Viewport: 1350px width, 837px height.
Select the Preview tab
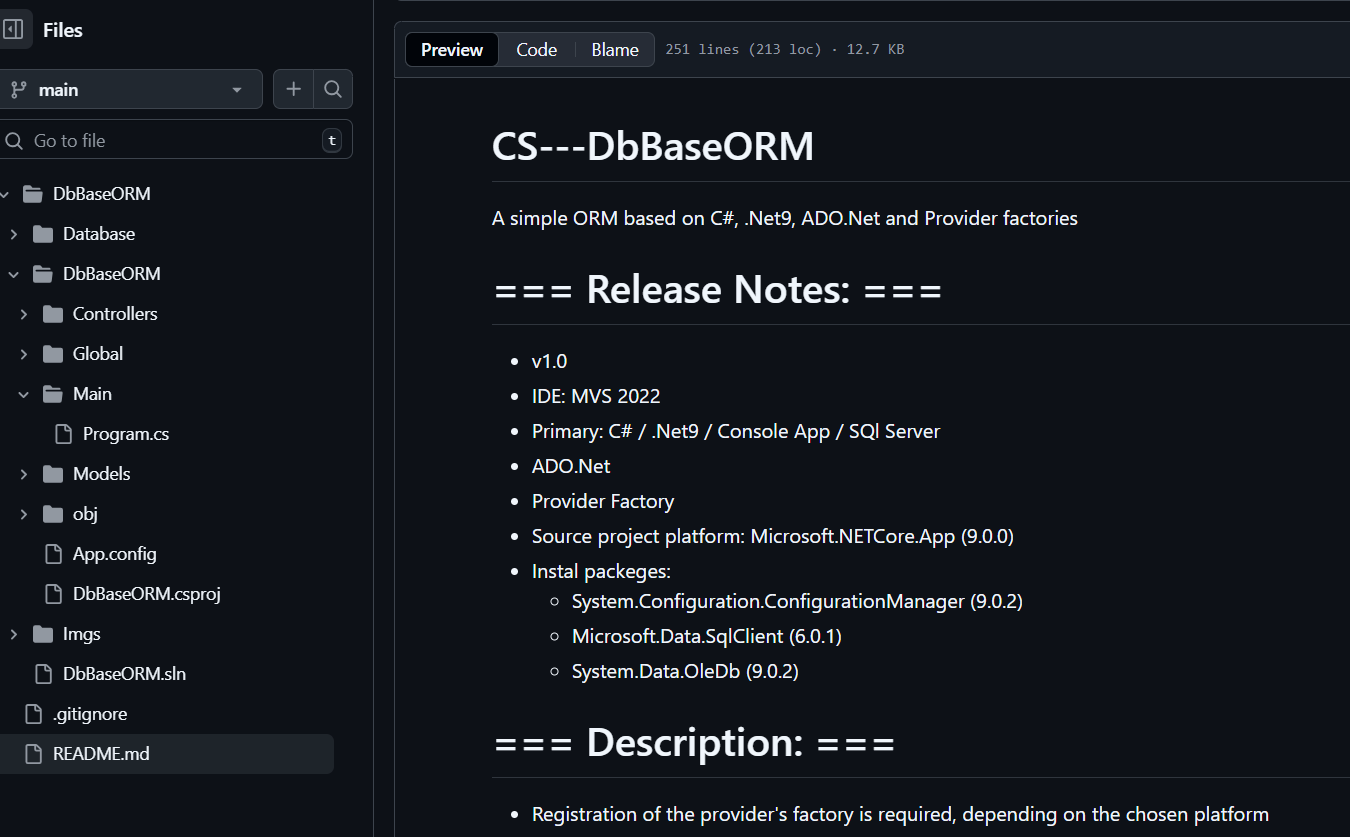point(452,50)
